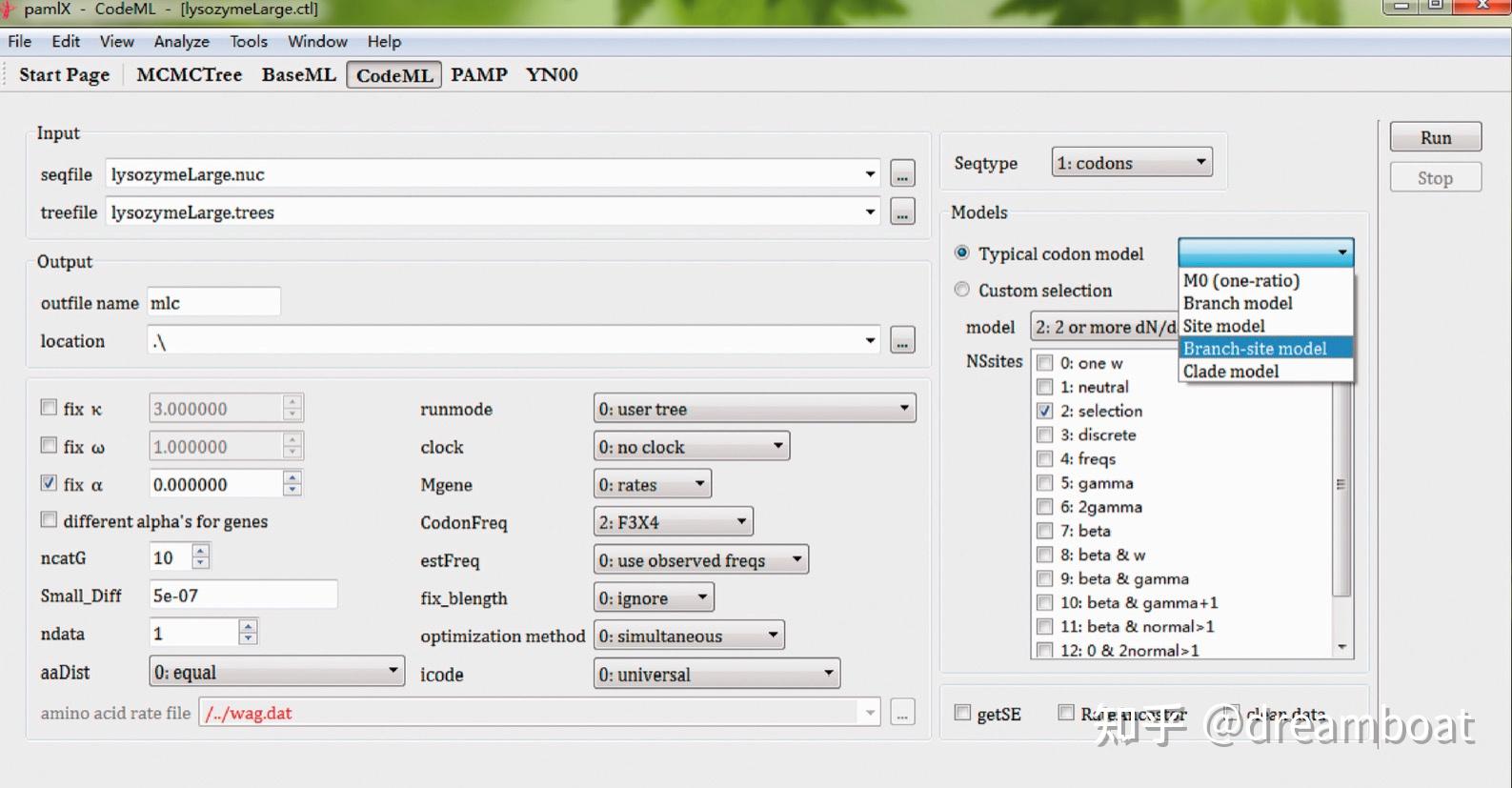This screenshot has height=788, width=1512.
Task: Switch to the CodeML tab
Action: point(393,75)
